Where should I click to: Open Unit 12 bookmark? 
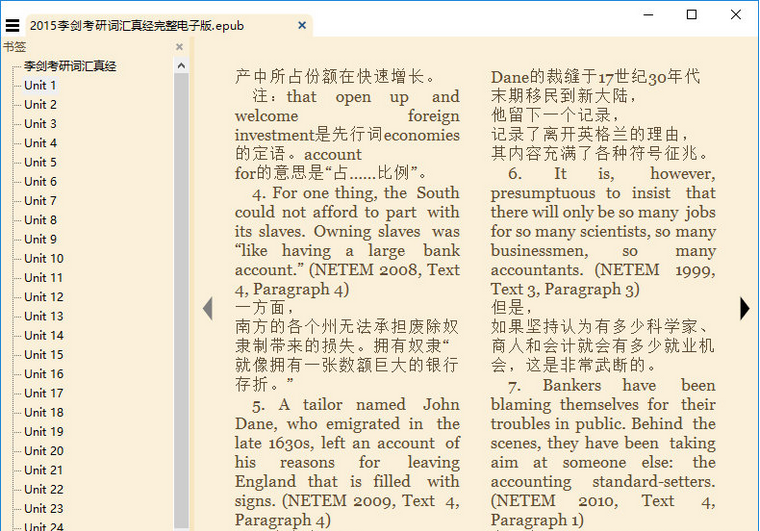click(44, 297)
